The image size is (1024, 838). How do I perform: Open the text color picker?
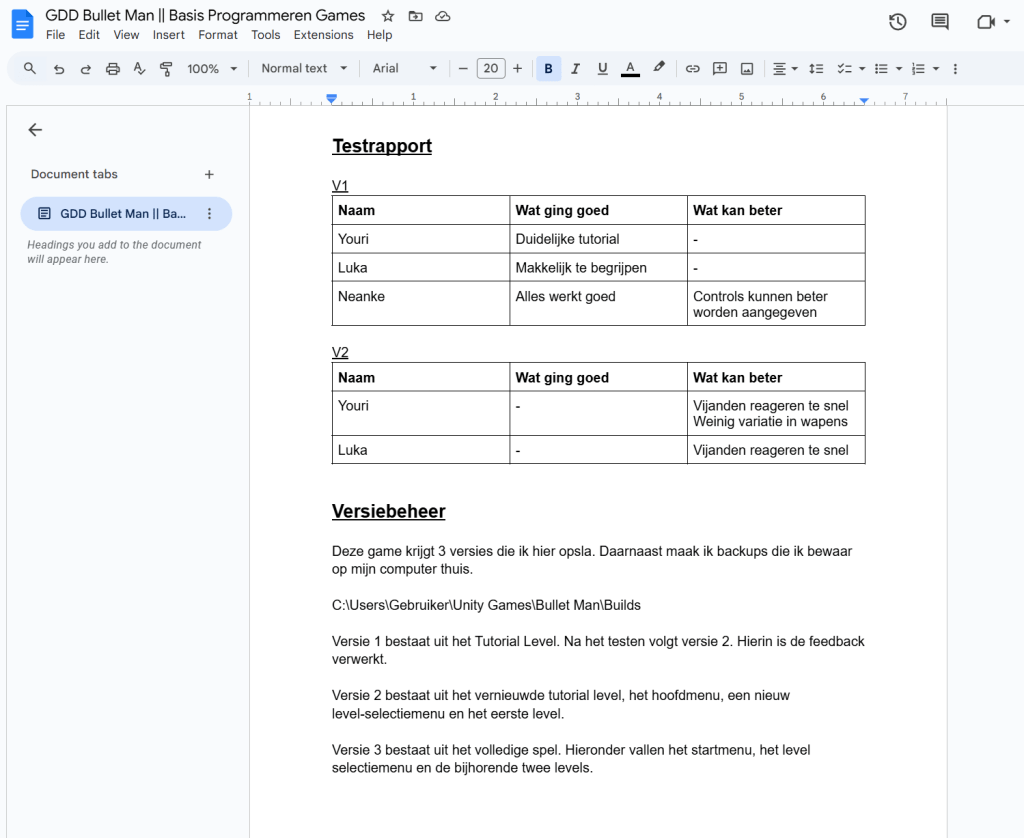pyautogui.click(x=630, y=69)
